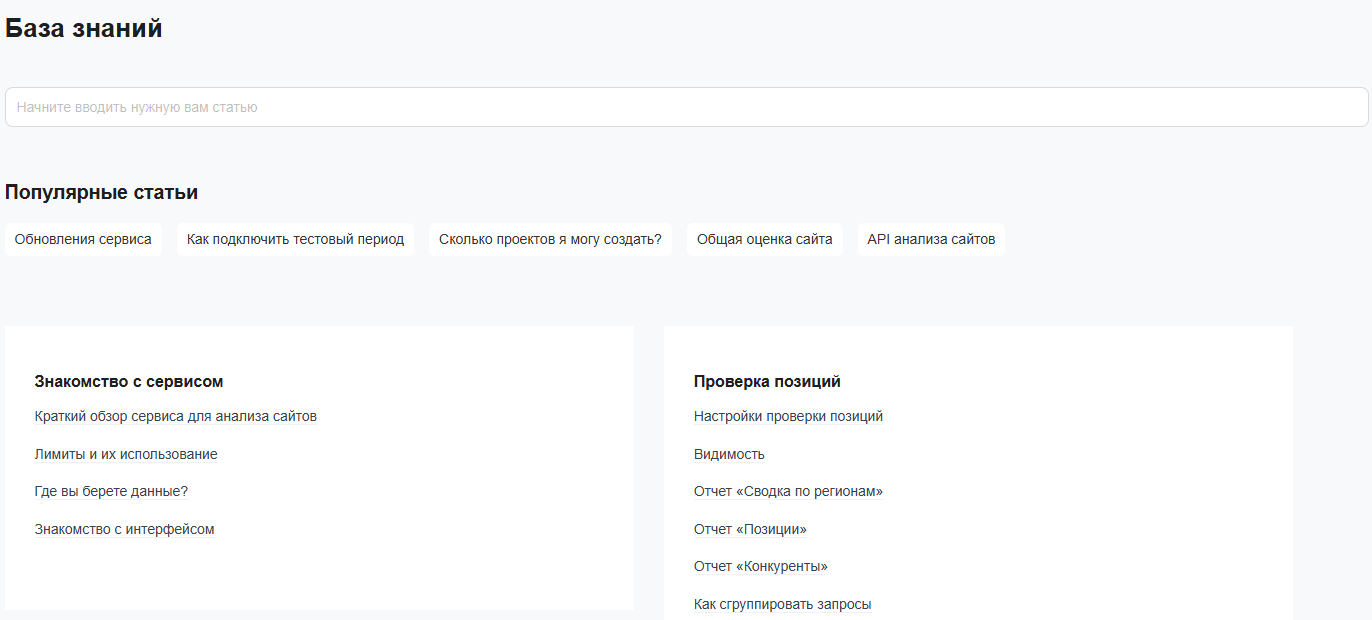1372x620 pixels.
Task: Open the 'Как сгруппировать запросы' article
Action: coord(783,604)
